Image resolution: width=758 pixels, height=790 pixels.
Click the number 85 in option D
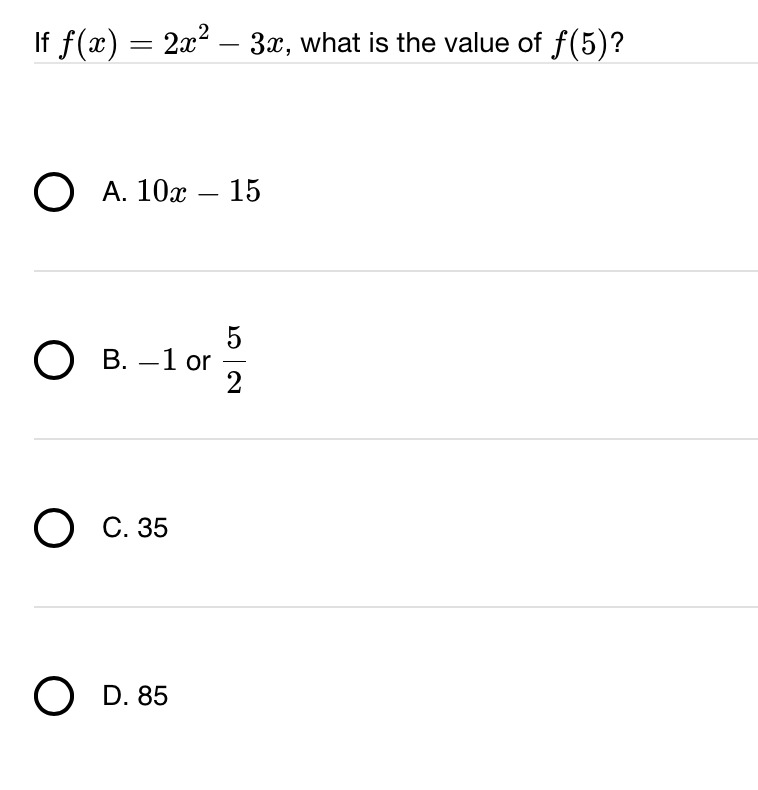(x=153, y=696)
